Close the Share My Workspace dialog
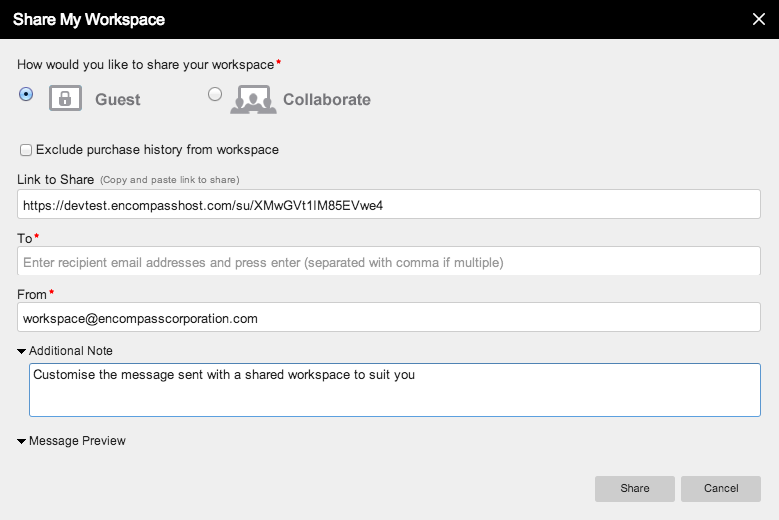Image resolution: width=779 pixels, height=520 pixels. (759, 19)
